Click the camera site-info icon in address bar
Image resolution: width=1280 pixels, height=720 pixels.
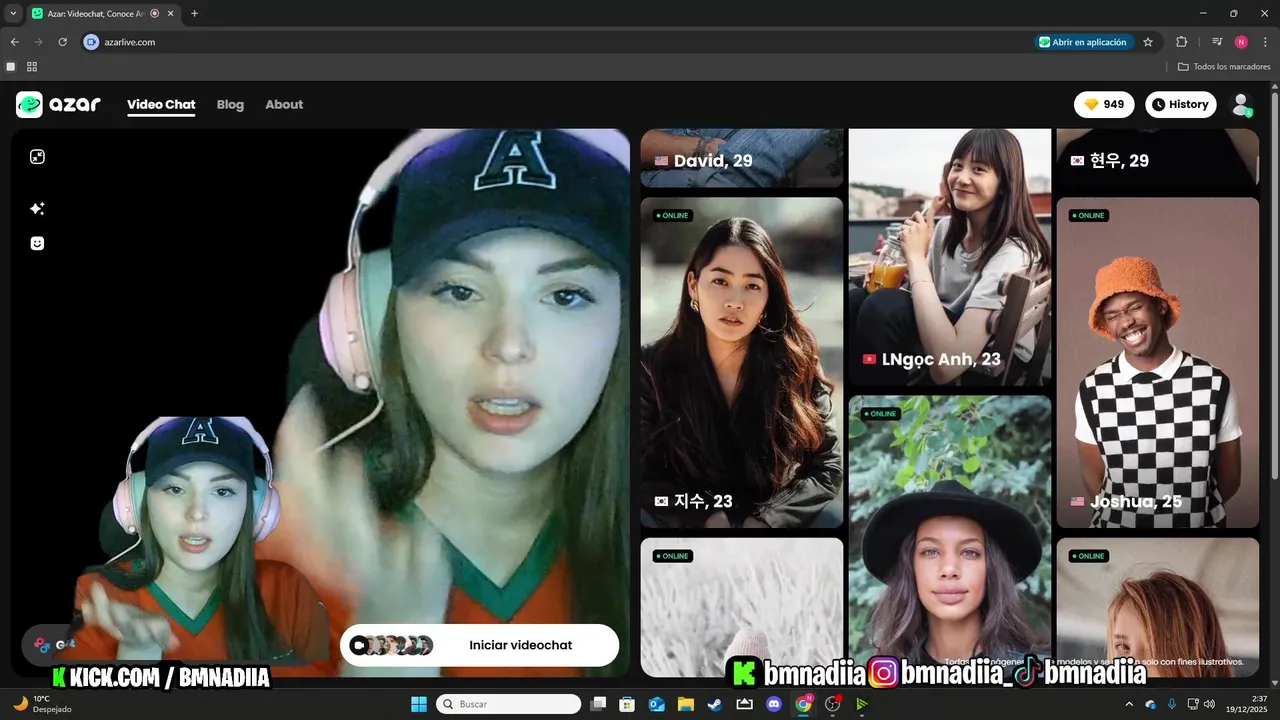[x=92, y=42]
